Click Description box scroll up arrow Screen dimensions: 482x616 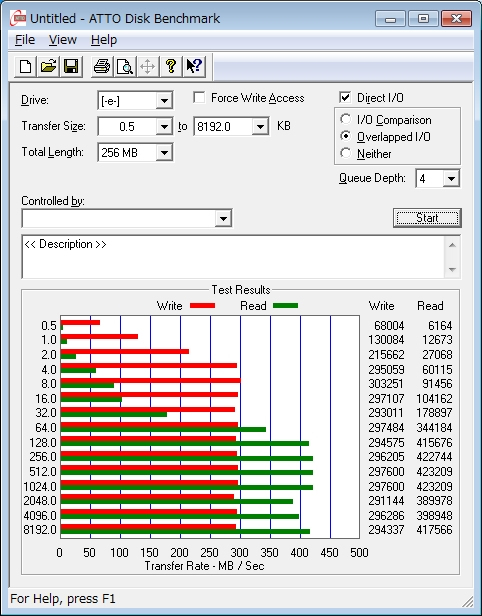(x=452, y=245)
